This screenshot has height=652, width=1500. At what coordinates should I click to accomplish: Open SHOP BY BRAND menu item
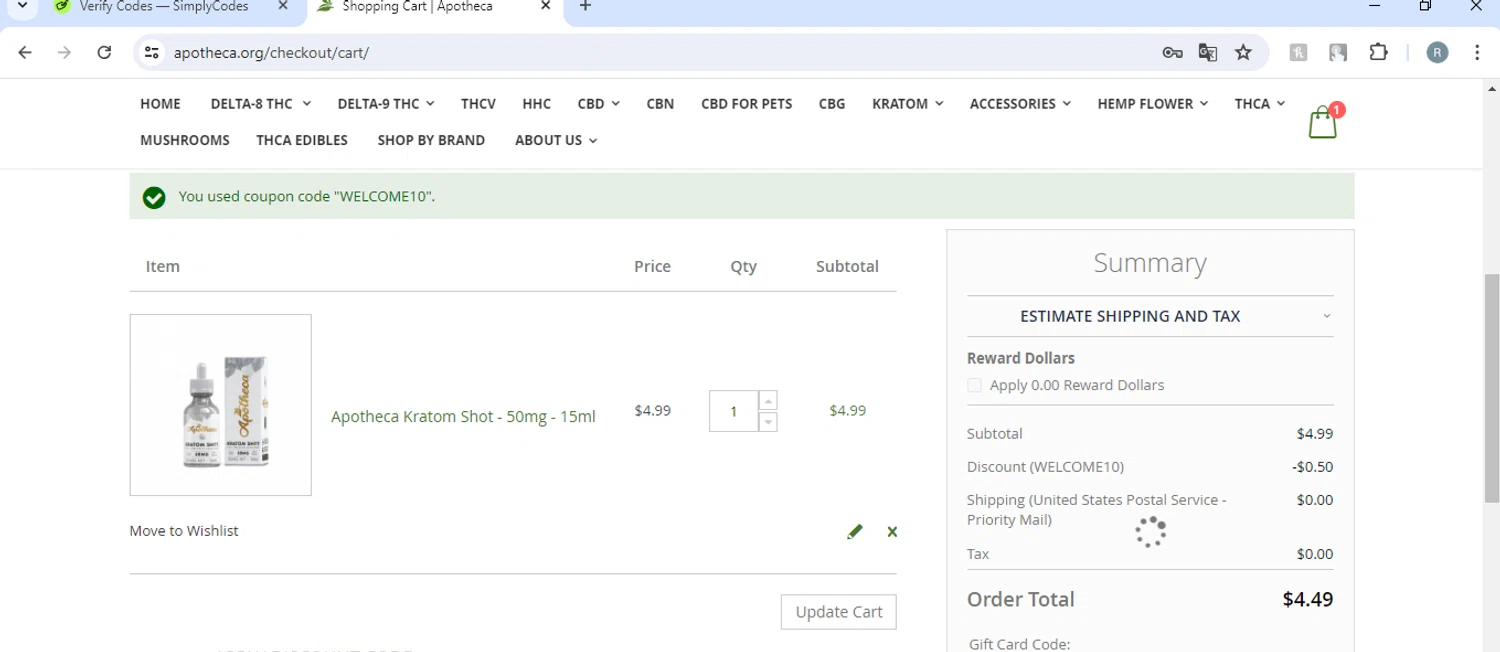431,140
